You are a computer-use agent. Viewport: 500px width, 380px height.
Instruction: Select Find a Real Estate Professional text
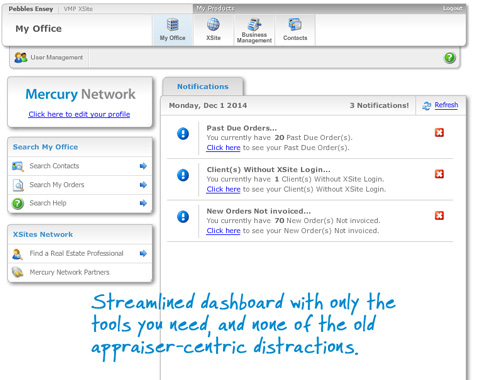[x=76, y=254]
